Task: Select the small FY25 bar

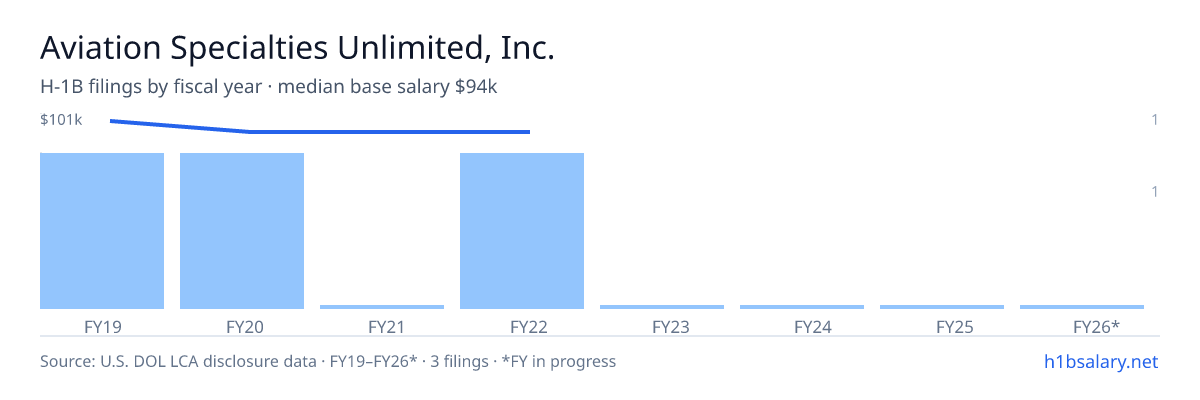Action: [942, 307]
